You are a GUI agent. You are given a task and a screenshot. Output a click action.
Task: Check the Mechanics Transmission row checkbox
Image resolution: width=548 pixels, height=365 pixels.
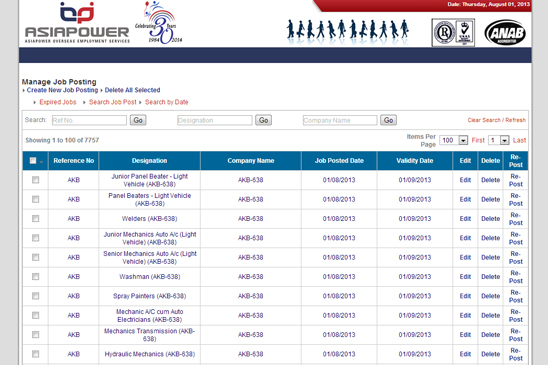35,335
